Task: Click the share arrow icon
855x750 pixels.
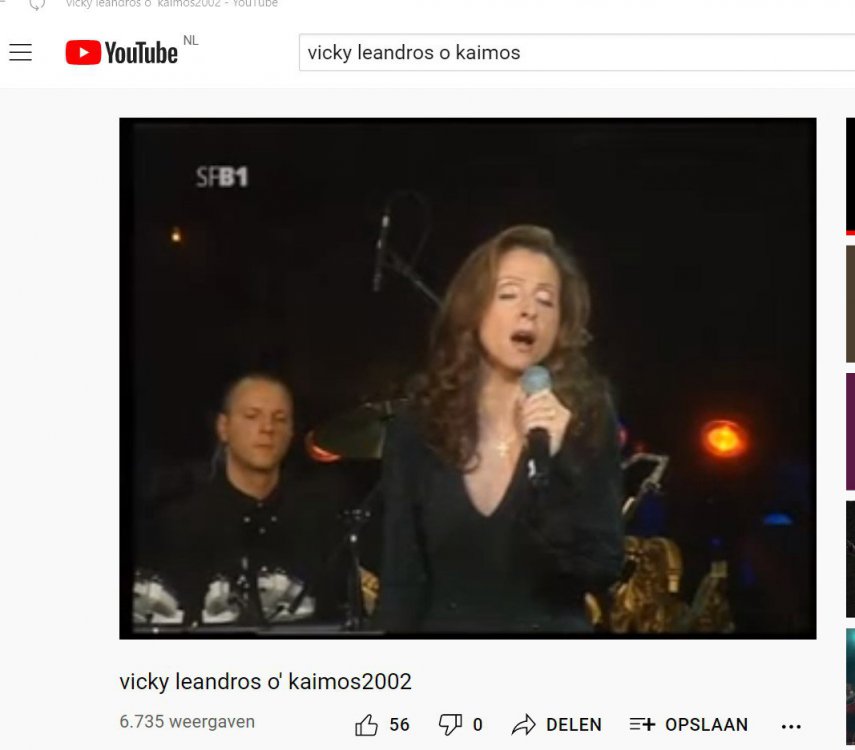Action: [523, 725]
